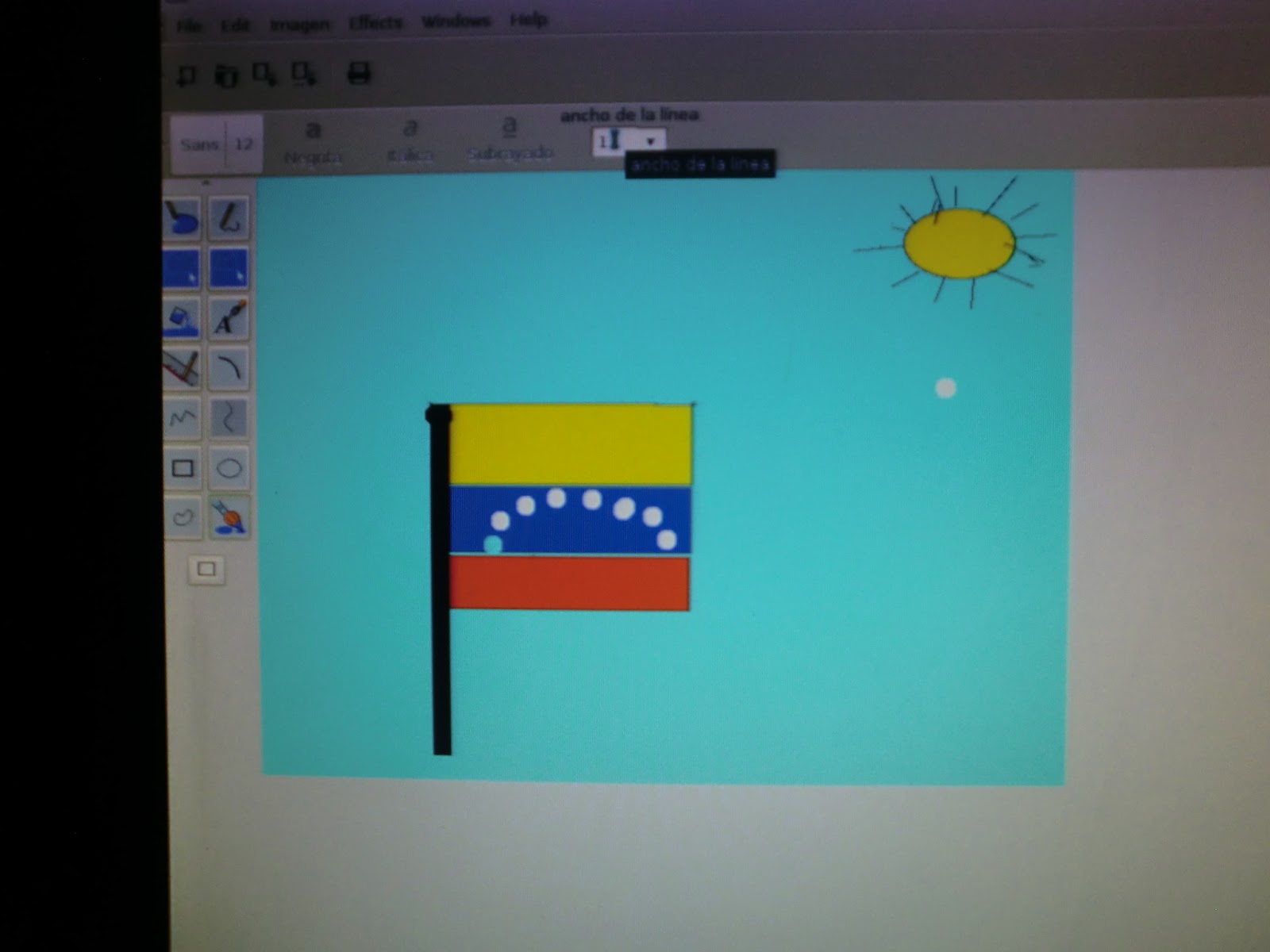Viewport: 1270px width, 952px height.
Task: Select the rectangle shape tool
Action: pyautogui.click(x=183, y=468)
